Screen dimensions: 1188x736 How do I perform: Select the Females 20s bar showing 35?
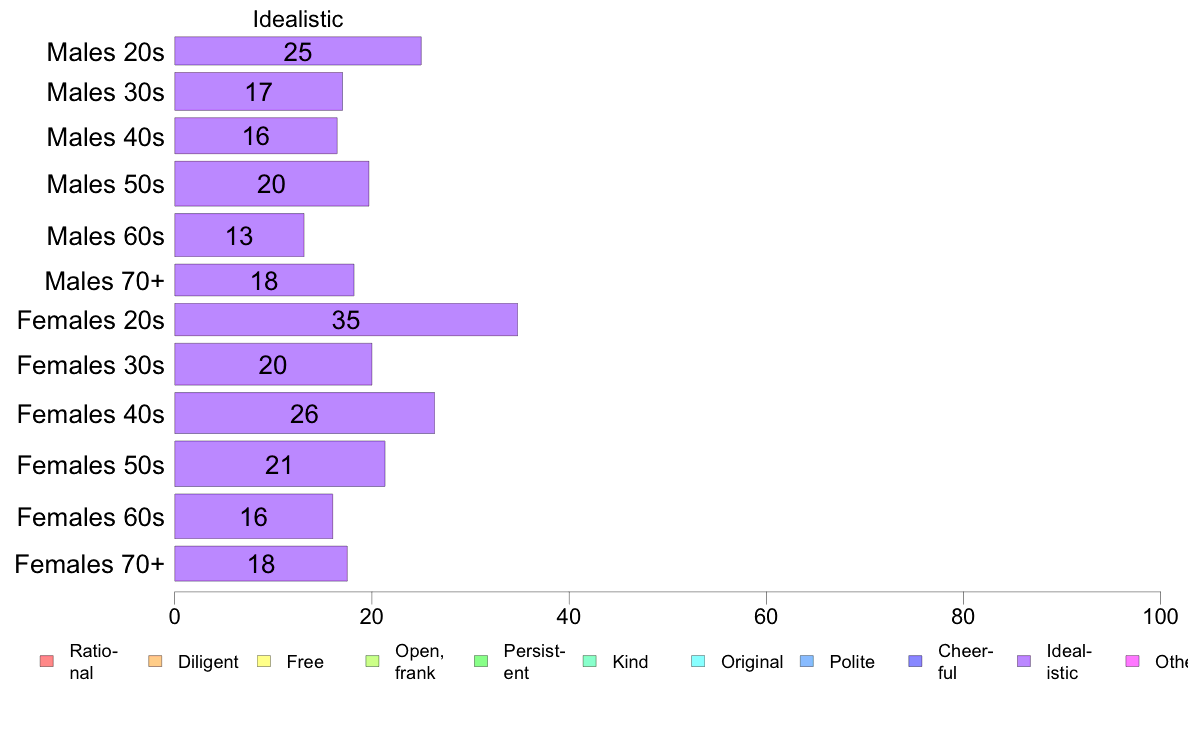pos(346,319)
